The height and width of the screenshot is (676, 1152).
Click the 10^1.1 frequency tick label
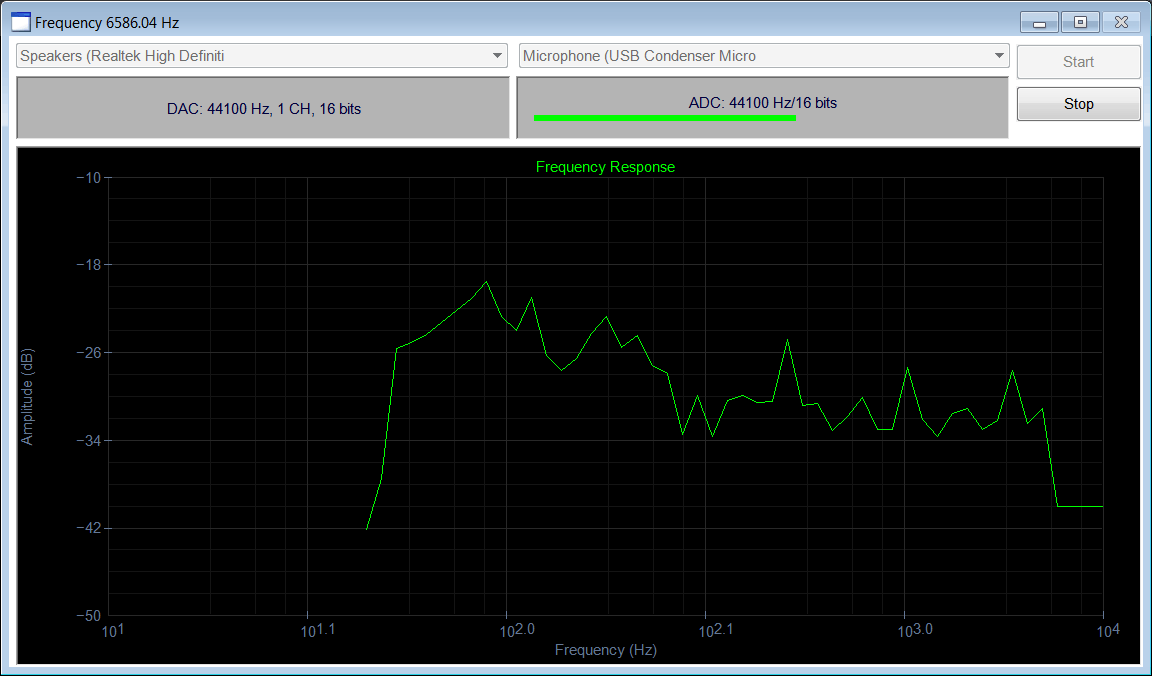pyautogui.click(x=317, y=630)
